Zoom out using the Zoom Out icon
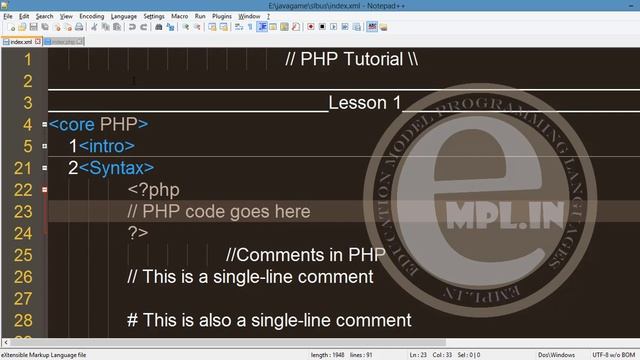 pos(197,27)
